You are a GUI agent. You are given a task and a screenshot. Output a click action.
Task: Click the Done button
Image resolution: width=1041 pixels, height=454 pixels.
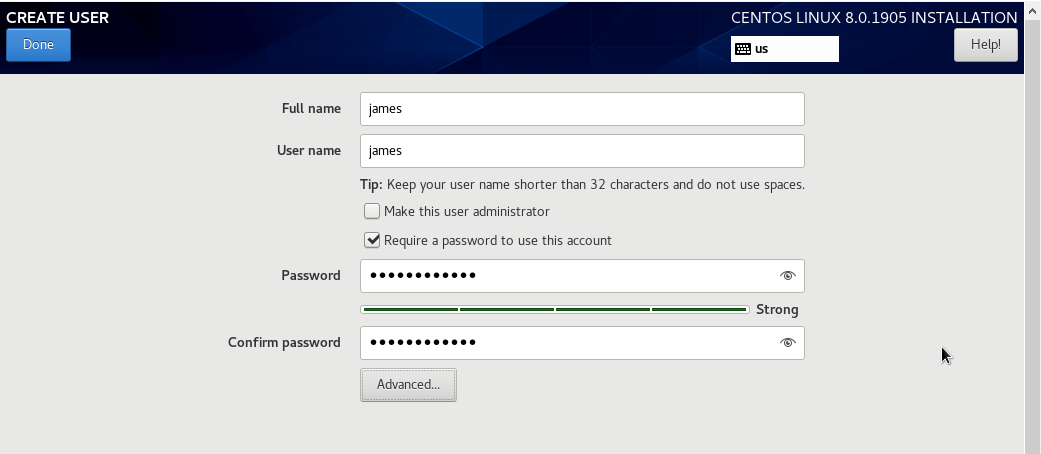pos(38,44)
